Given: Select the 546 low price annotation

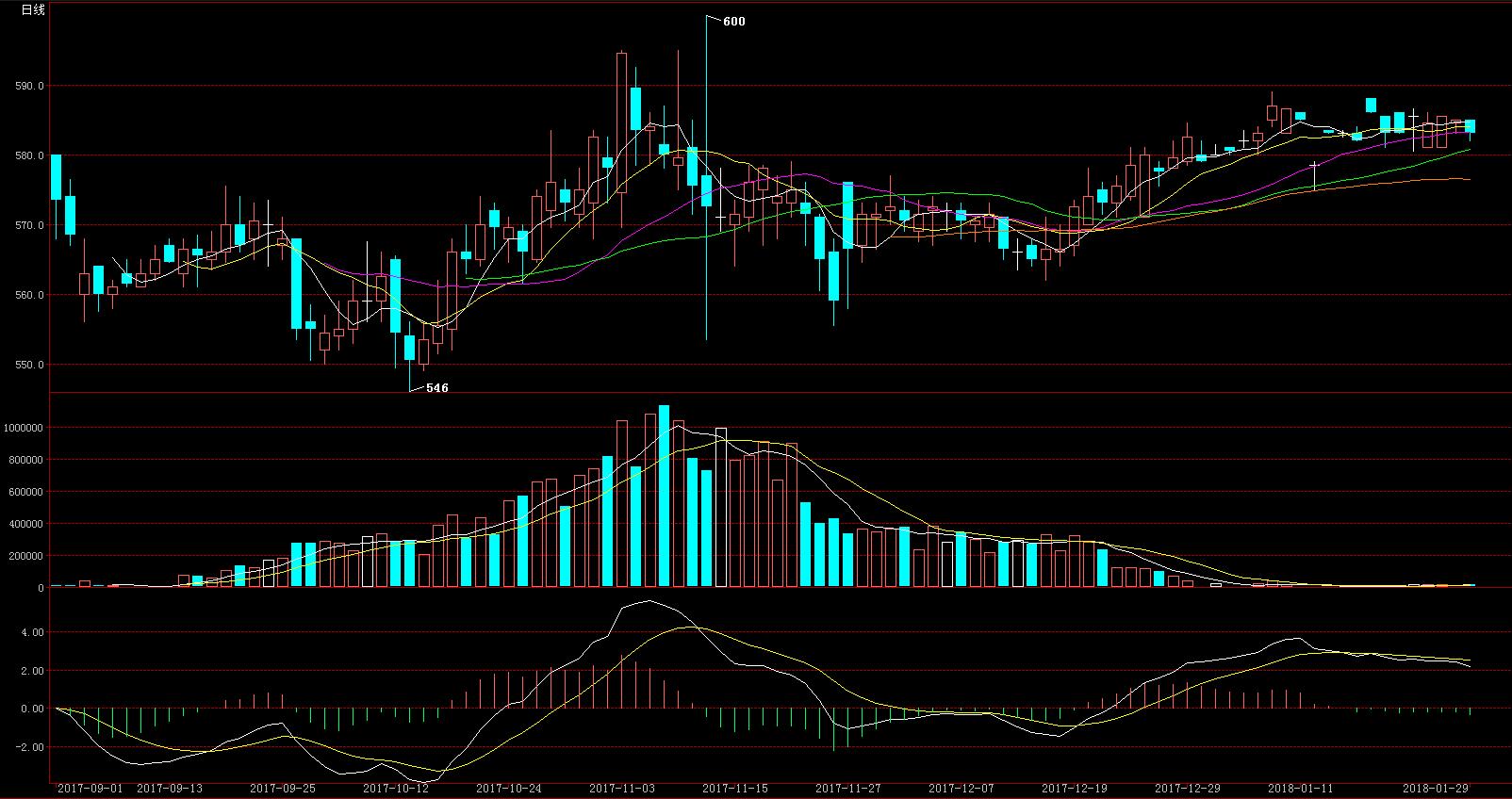Looking at the screenshot, I should point(437,388).
